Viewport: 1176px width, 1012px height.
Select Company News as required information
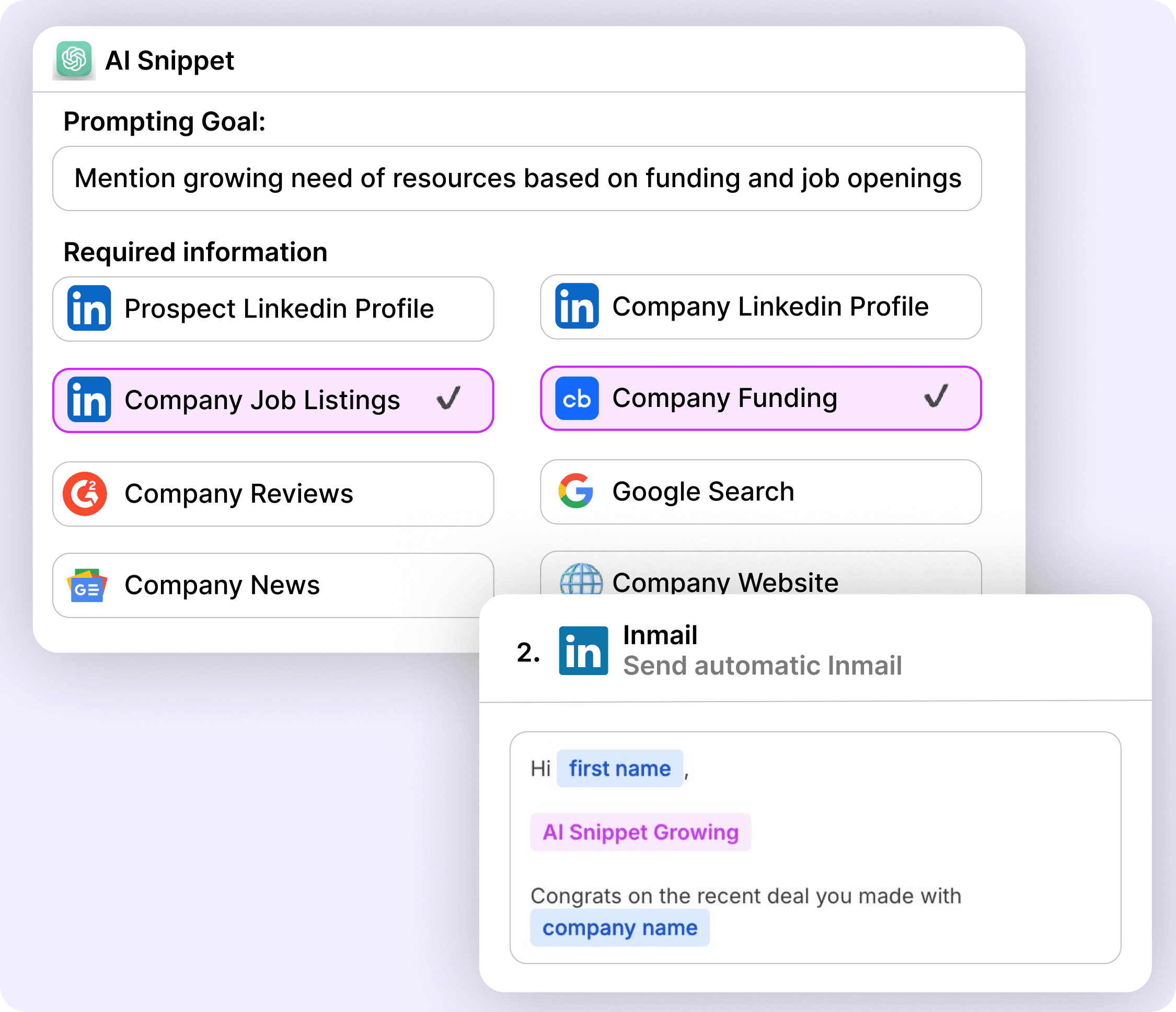tap(273, 586)
